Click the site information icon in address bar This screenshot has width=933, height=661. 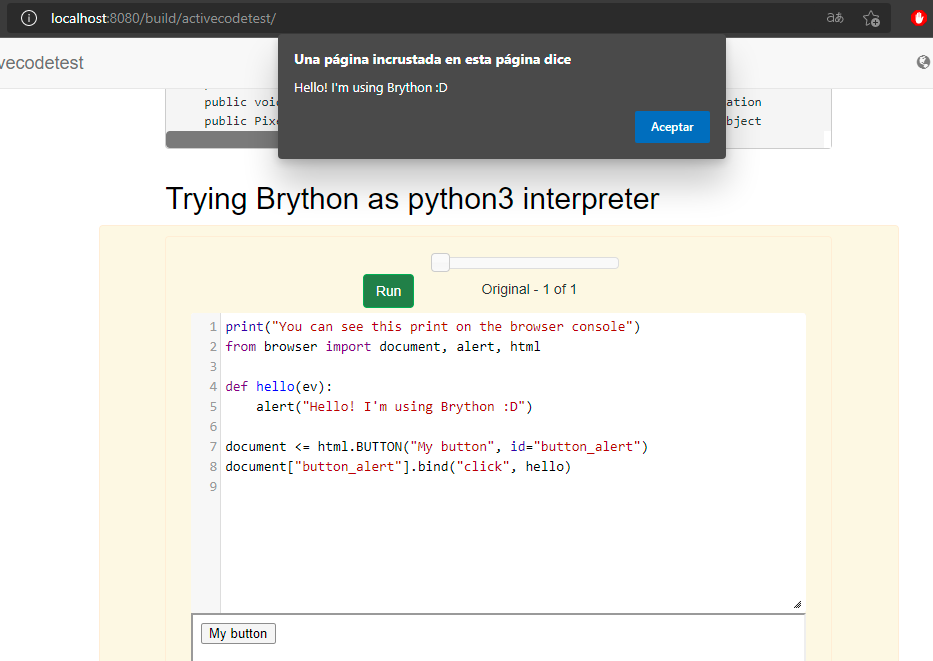[x=29, y=18]
